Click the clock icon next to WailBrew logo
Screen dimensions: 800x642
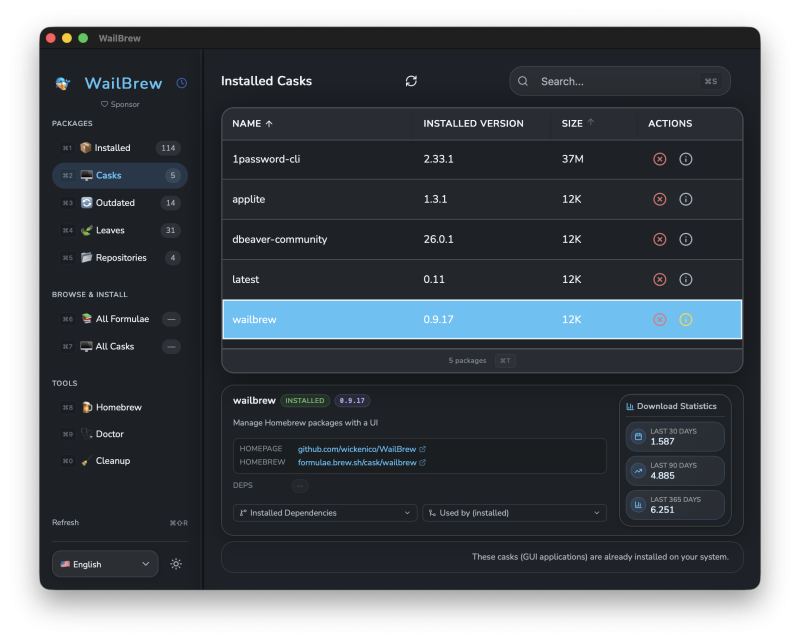coord(182,83)
